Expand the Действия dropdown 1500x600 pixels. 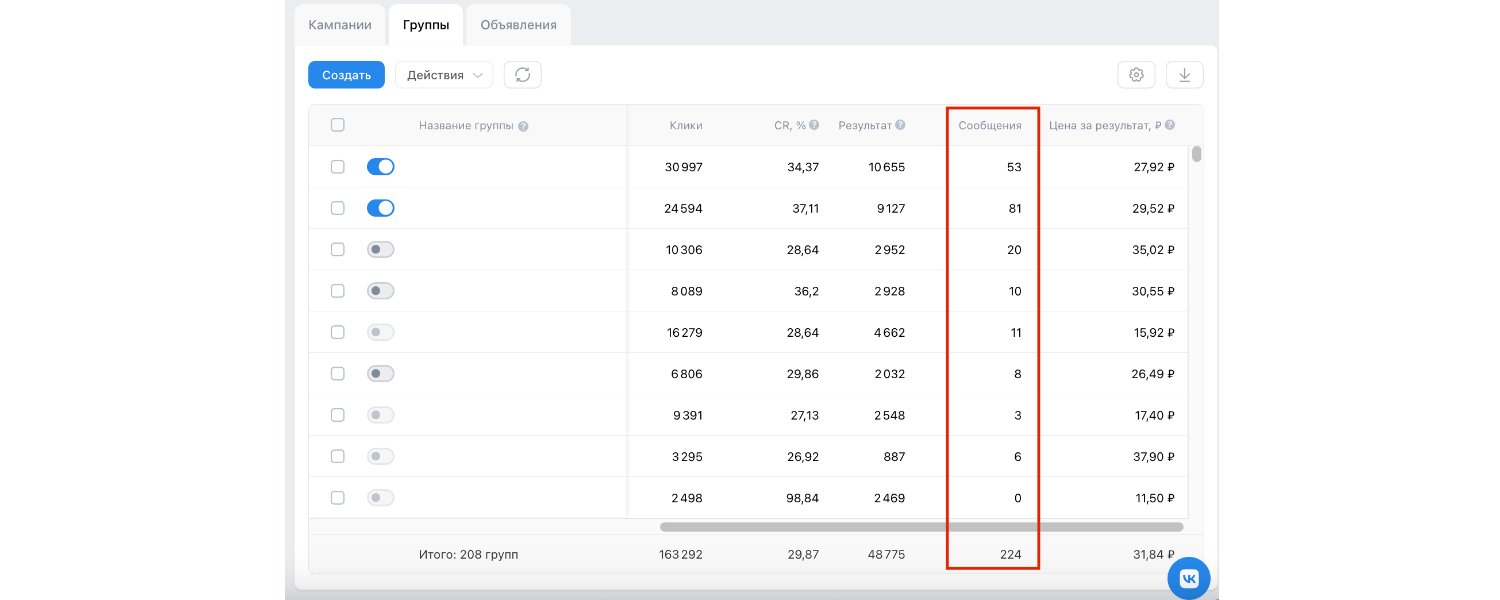click(x=444, y=75)
